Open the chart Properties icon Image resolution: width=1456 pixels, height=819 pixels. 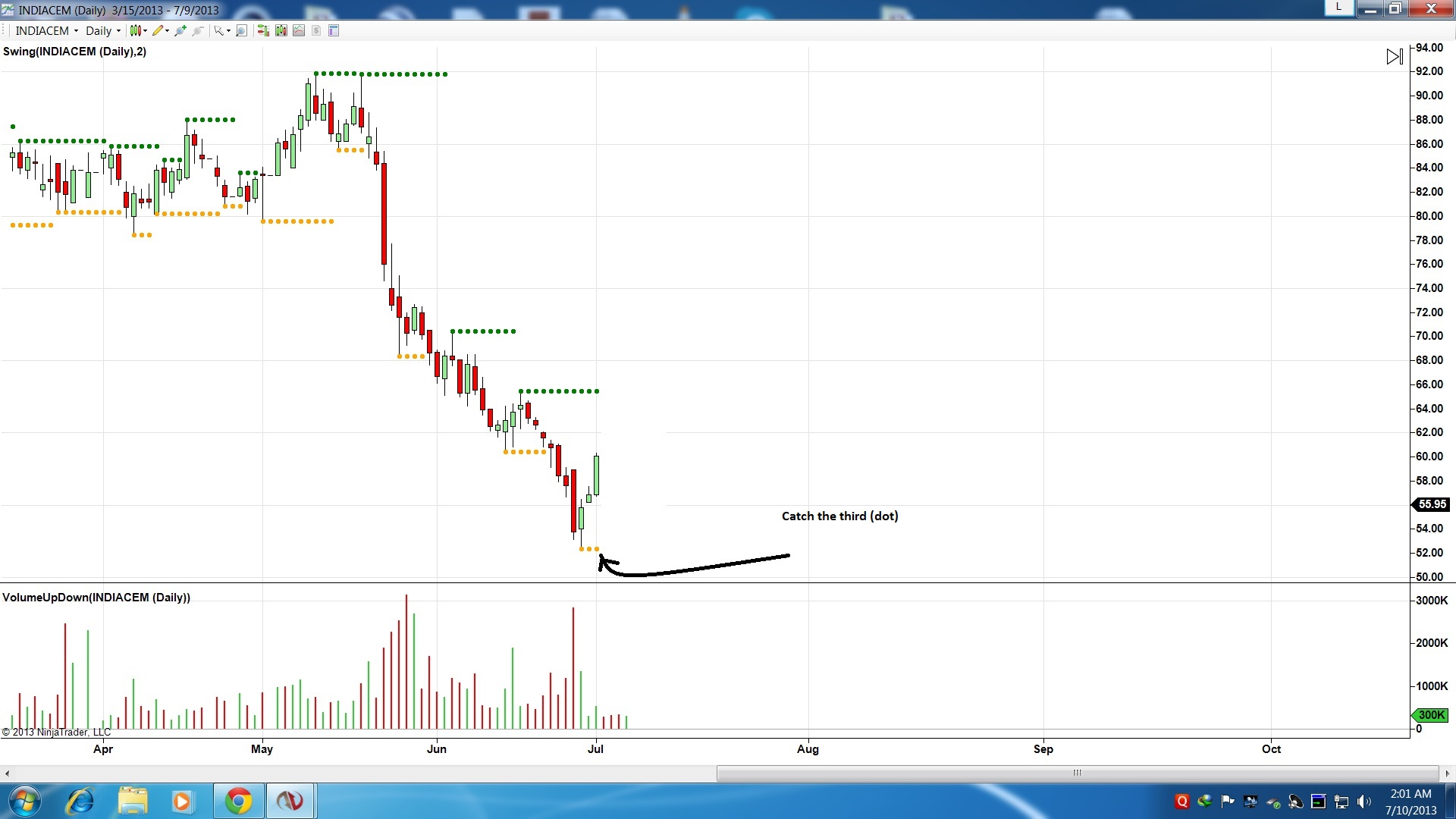[x=281, y=31]
